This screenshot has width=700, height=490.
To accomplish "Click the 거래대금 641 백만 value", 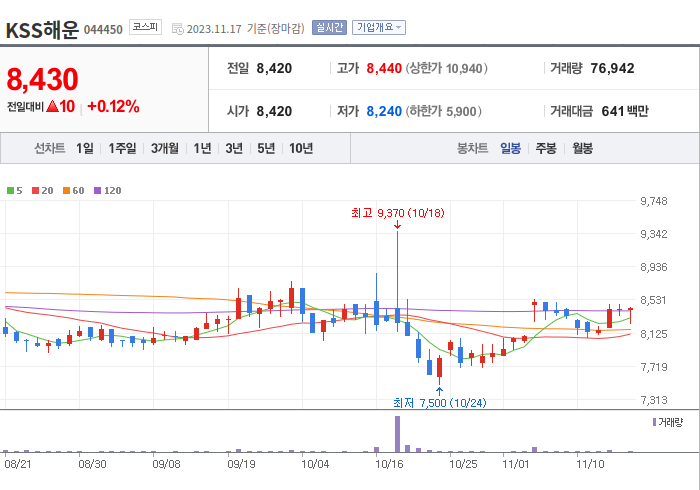I will click(625, 111).
